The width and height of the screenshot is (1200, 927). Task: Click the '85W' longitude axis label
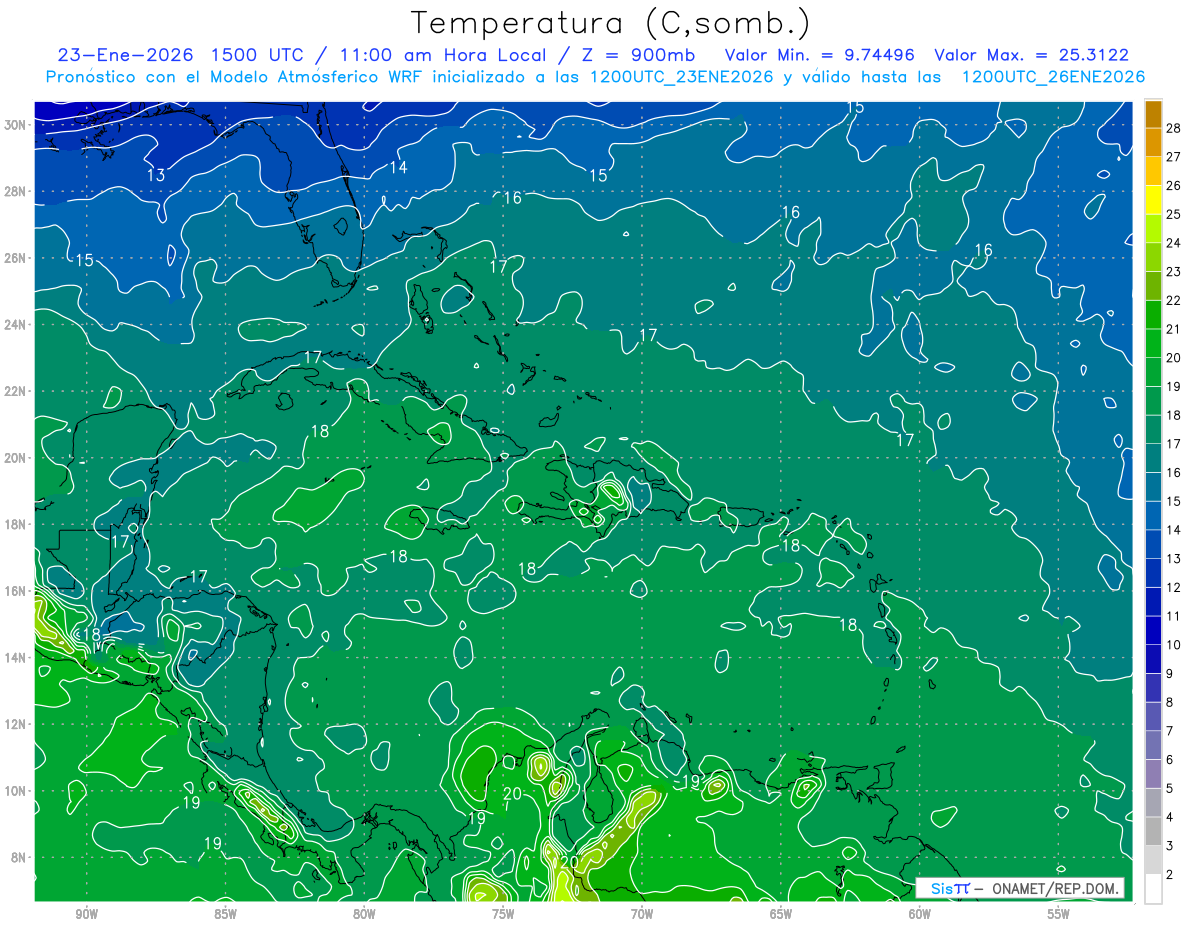pos(225,913)
